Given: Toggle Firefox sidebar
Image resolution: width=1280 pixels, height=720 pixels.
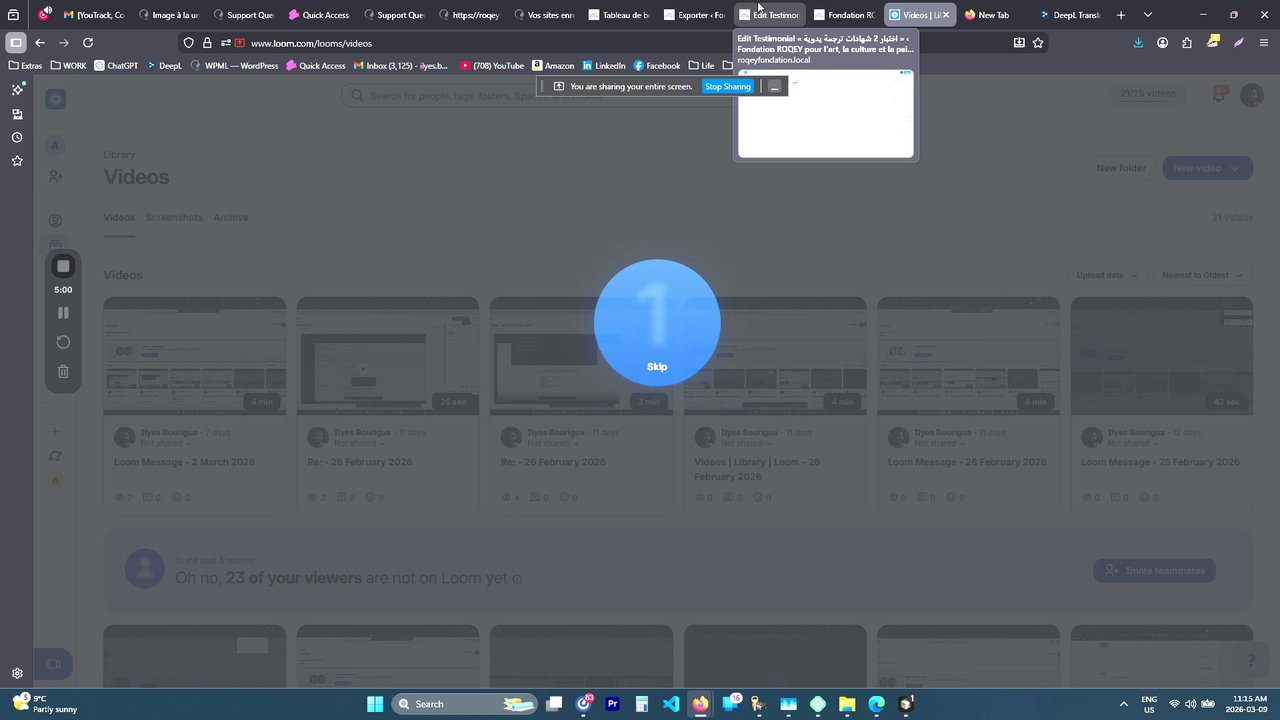Looking at the screenshot, I should 15,43.
